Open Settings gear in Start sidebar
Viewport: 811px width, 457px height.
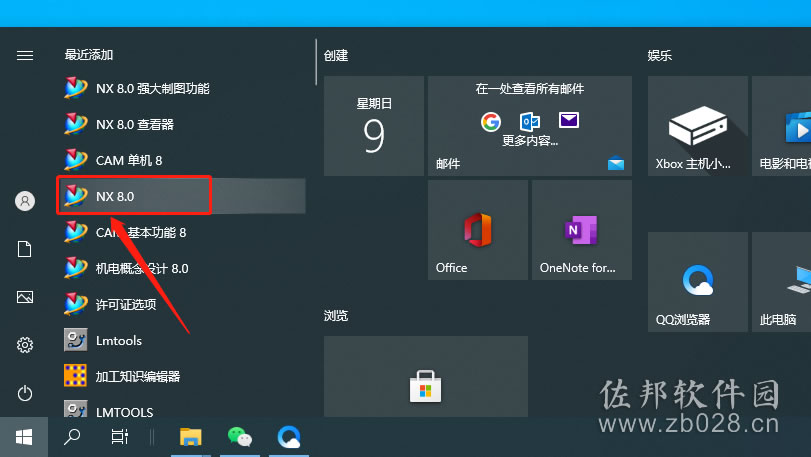(25, 345)
